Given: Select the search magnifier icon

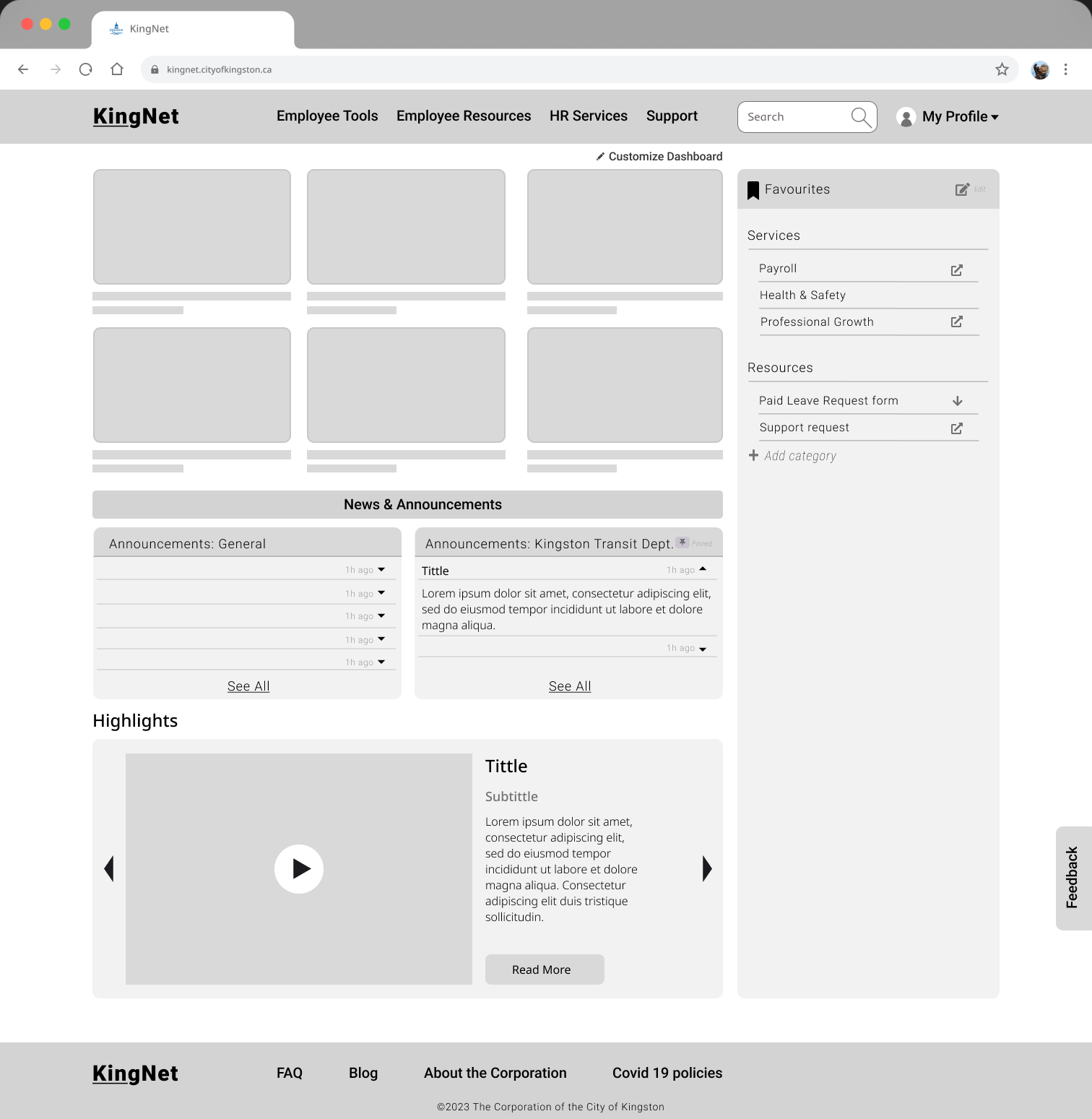Looking at the screenshot, I should (x=861, y=116).
